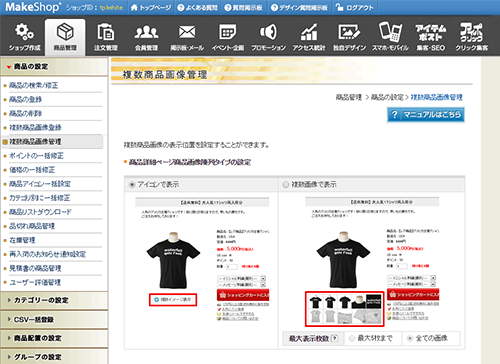View アクセス統計 chart icon
The height and width of the screenshot is (364, 500).
[x=309, y=37]
